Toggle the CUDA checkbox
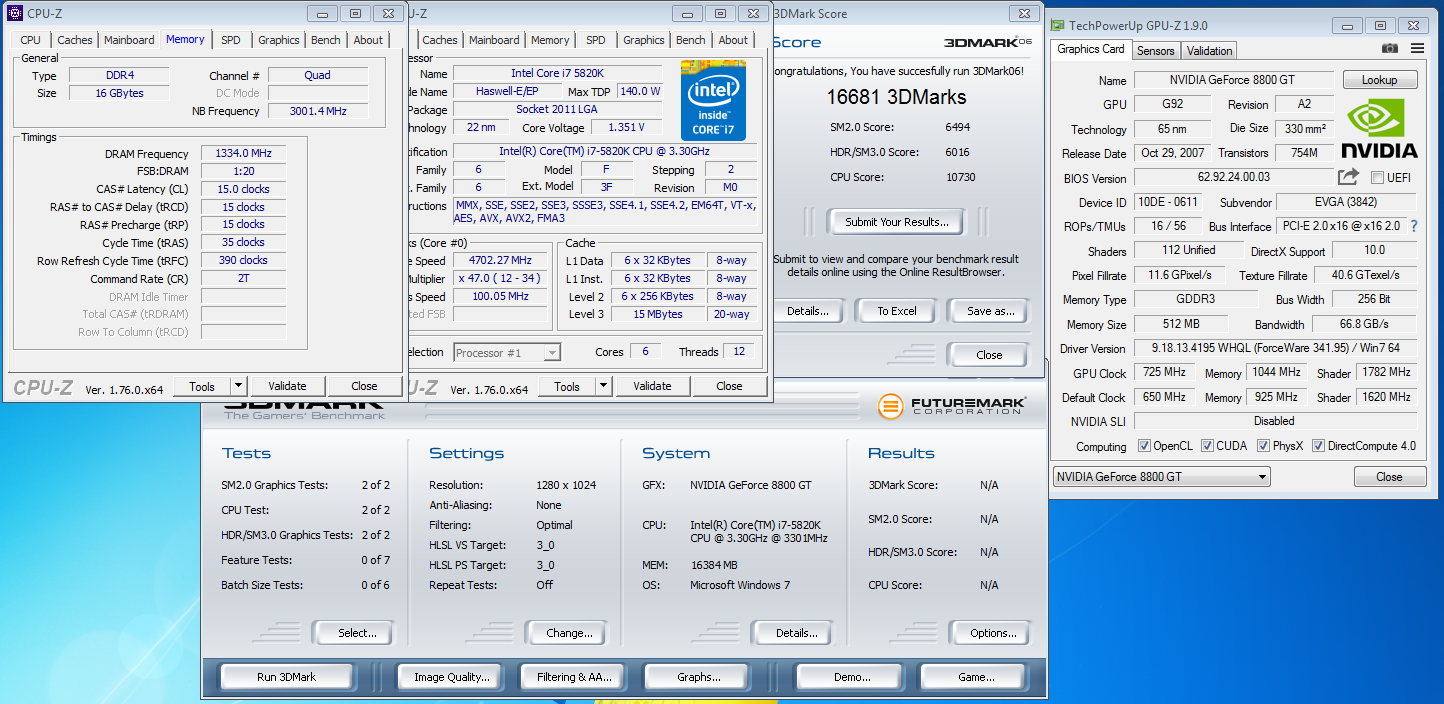The image size is (1444, 704). point(1208,446)
